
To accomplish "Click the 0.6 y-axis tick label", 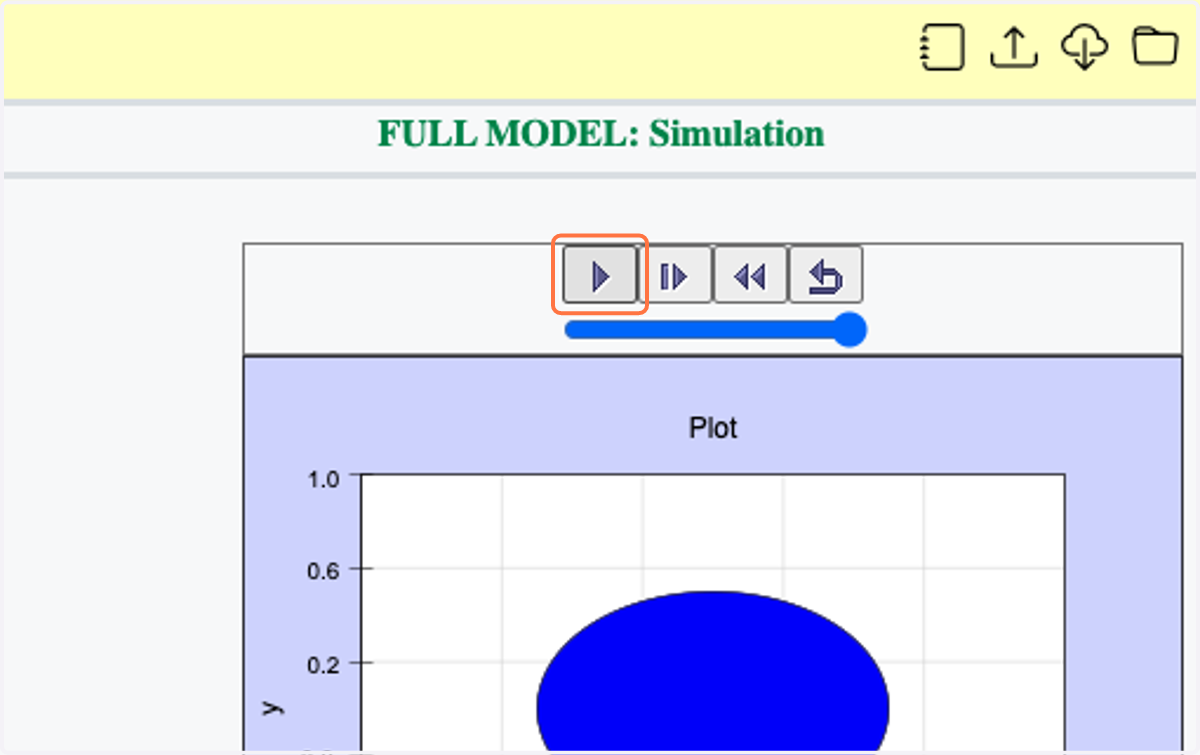I will coord(324,571).
